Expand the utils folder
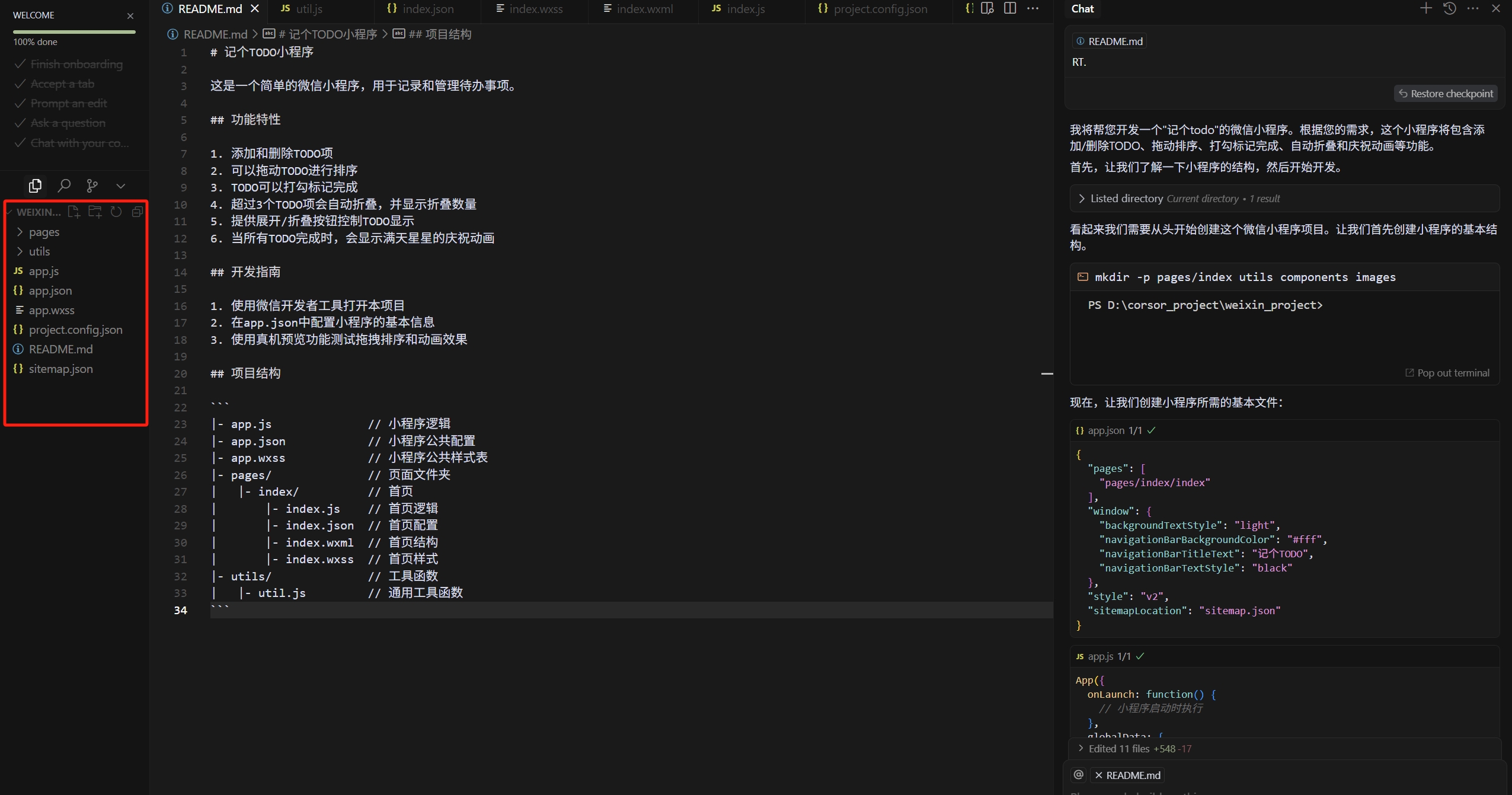 [40, 251]
